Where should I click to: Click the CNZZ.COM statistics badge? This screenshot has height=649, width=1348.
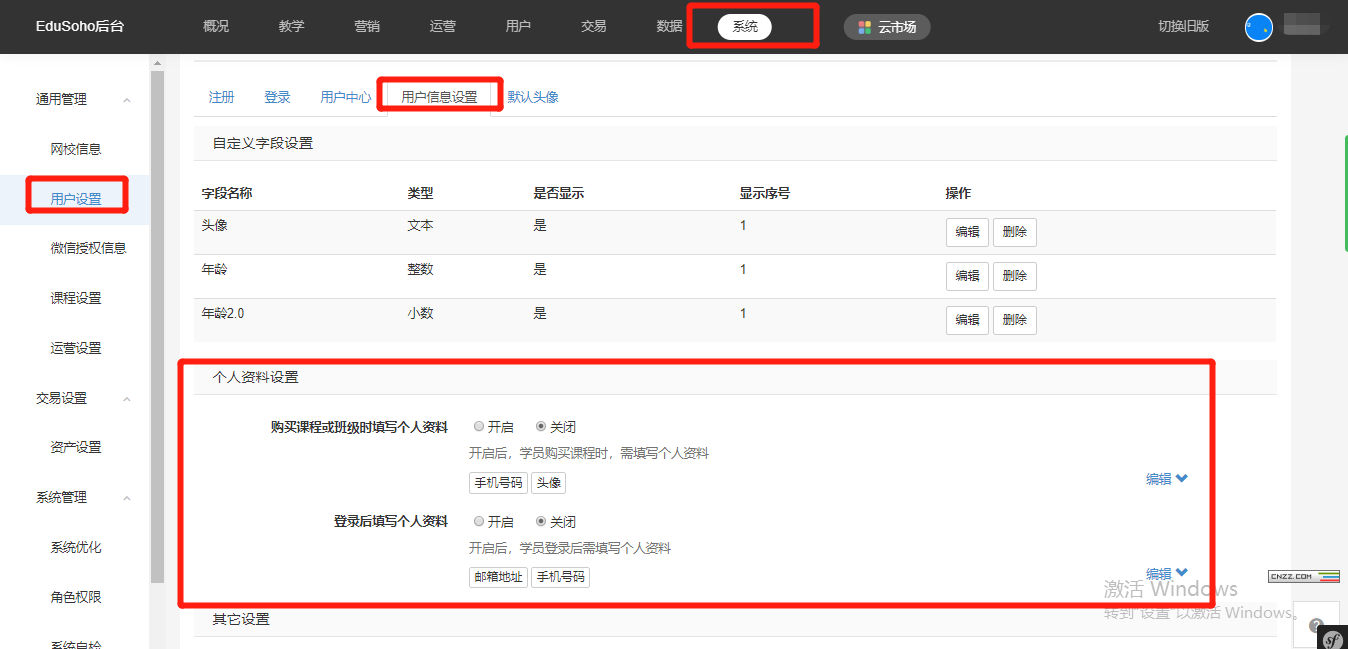pos(1303,576)
